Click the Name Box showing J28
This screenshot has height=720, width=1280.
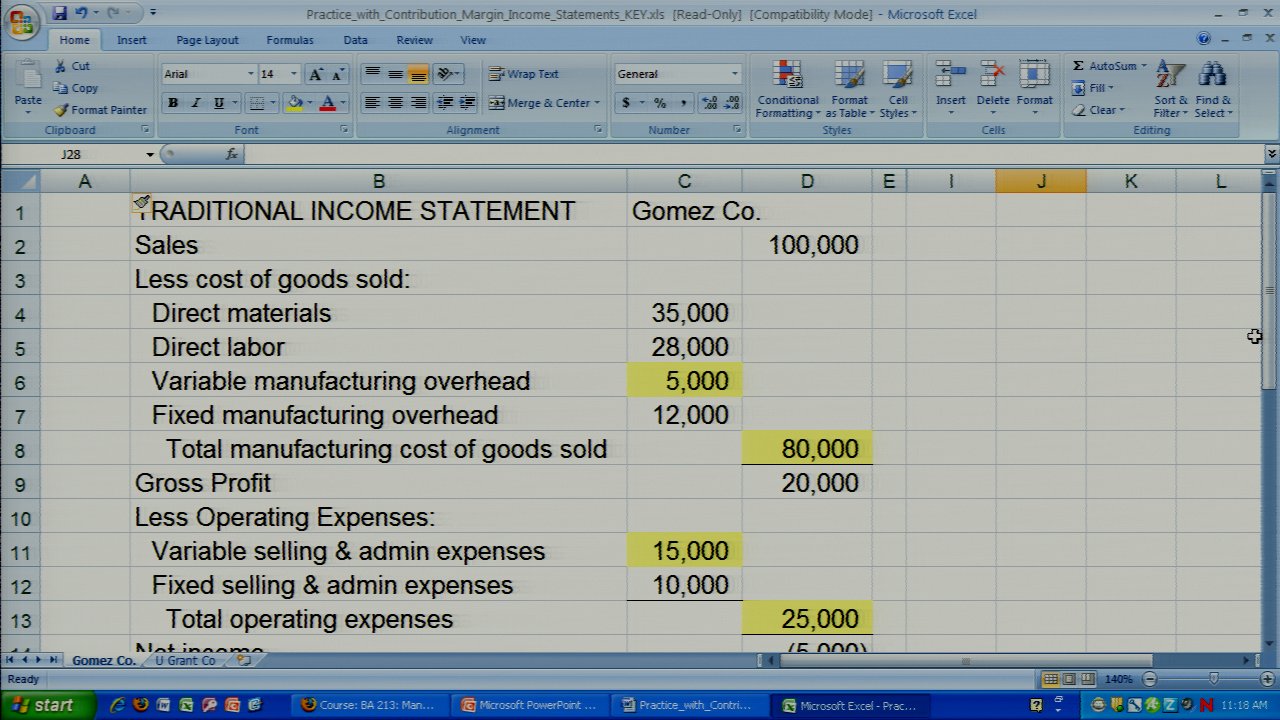tap(100, 154)
